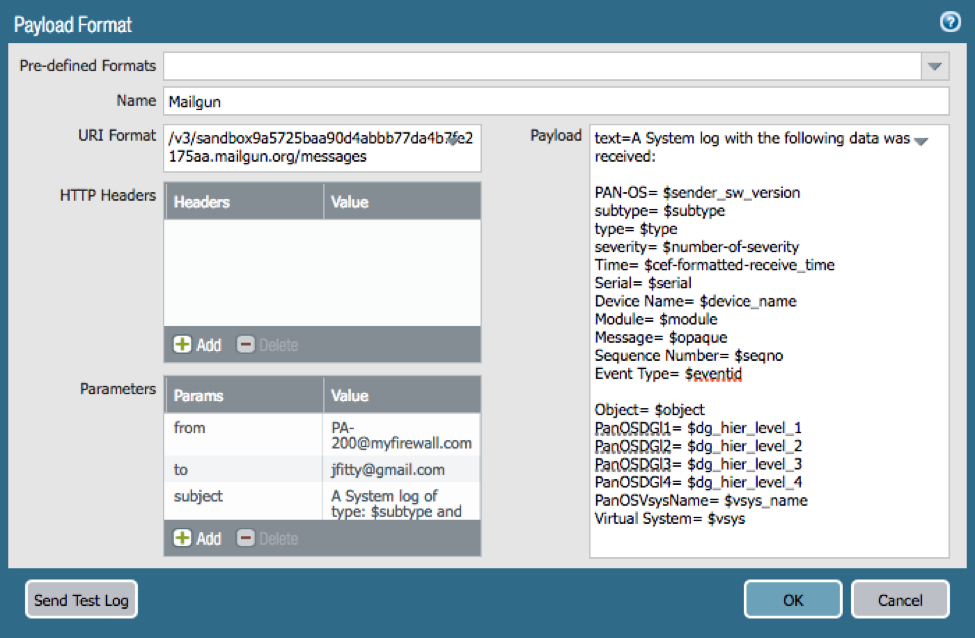Add a new HTTP header row
Image resolution: width=975 pixels, height=638 pixels.
(x=197, y=345)
